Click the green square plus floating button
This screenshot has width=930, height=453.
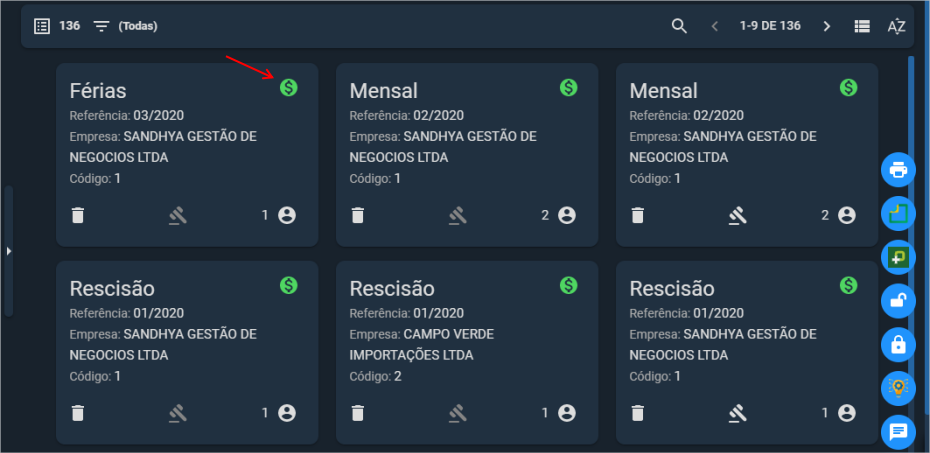pos(899,257)
